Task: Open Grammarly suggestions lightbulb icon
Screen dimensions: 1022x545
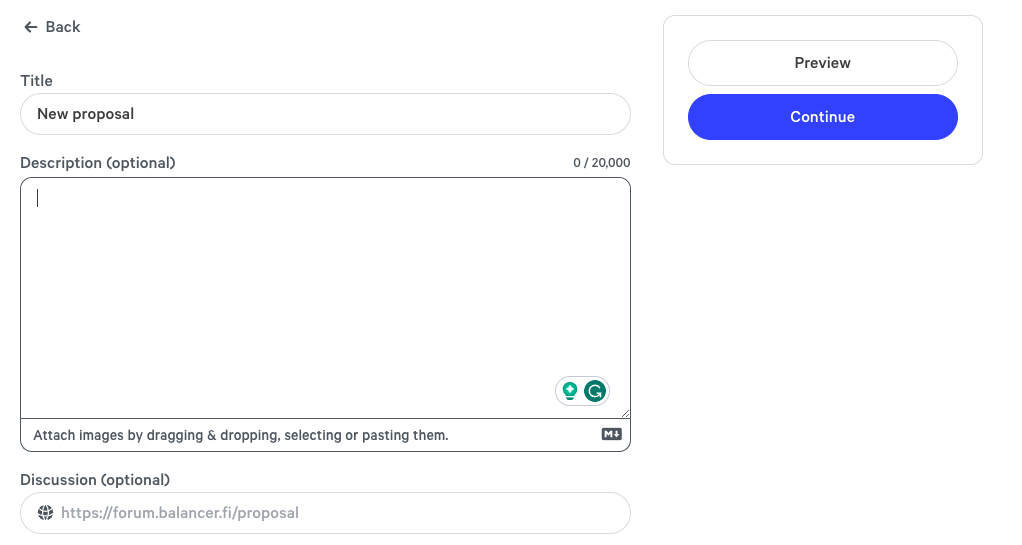Action: [x=570, y=391]
